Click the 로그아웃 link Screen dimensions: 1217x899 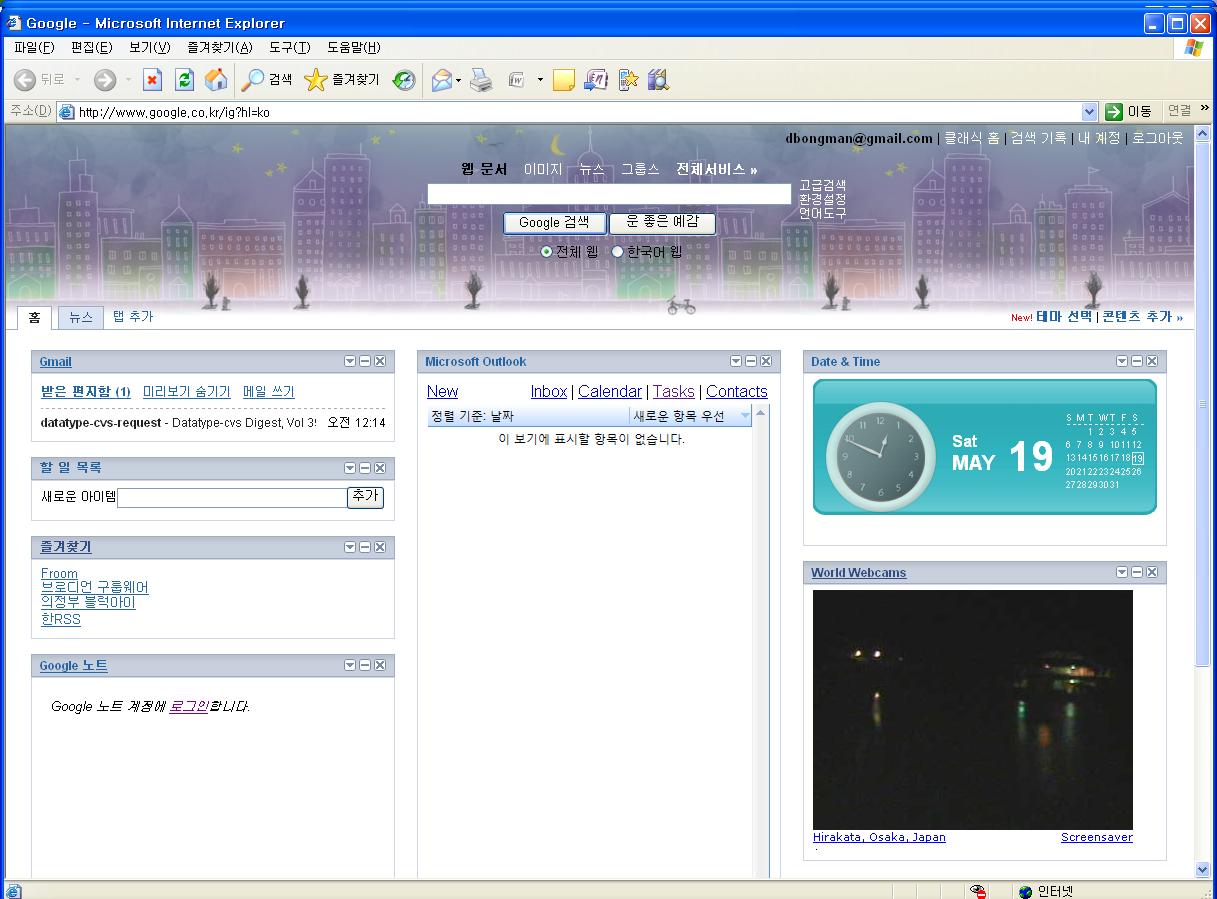(x=1158, y=138)
